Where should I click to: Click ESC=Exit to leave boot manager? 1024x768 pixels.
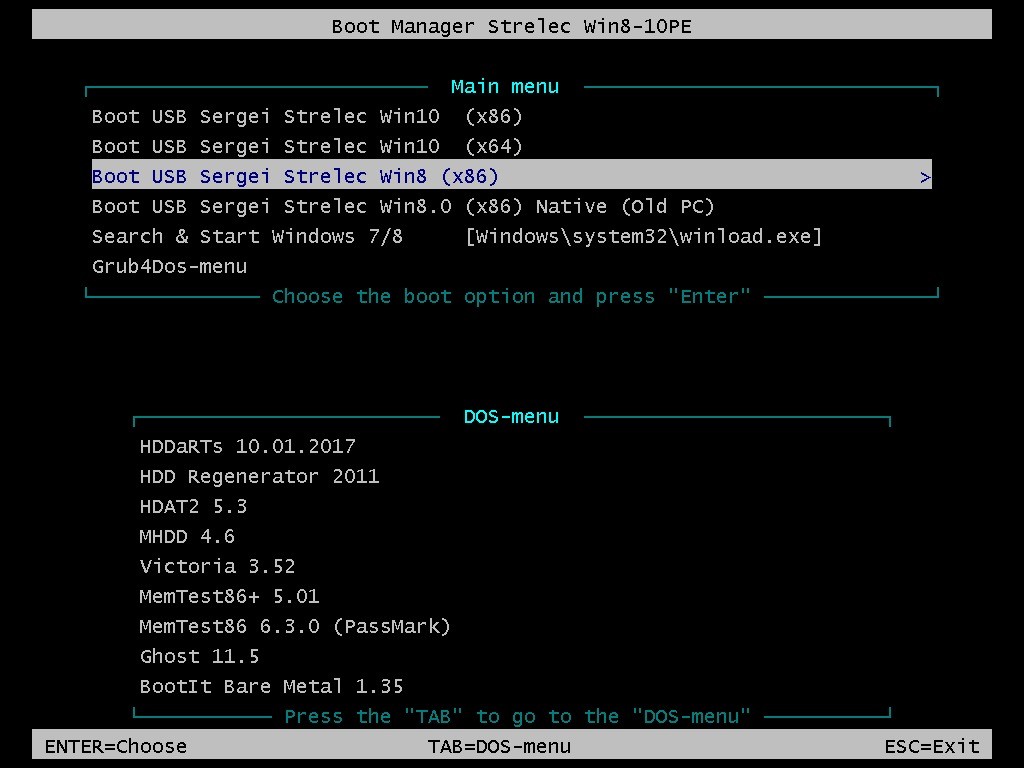tap(931, 746)
